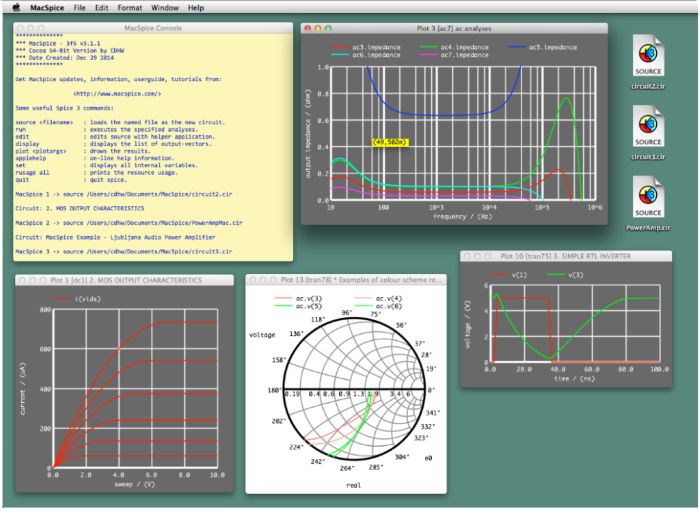Click the 'MacSpice 3 -> source' console line
The width and height of the screenshot is (700, 513).
[x=124, y=252]
